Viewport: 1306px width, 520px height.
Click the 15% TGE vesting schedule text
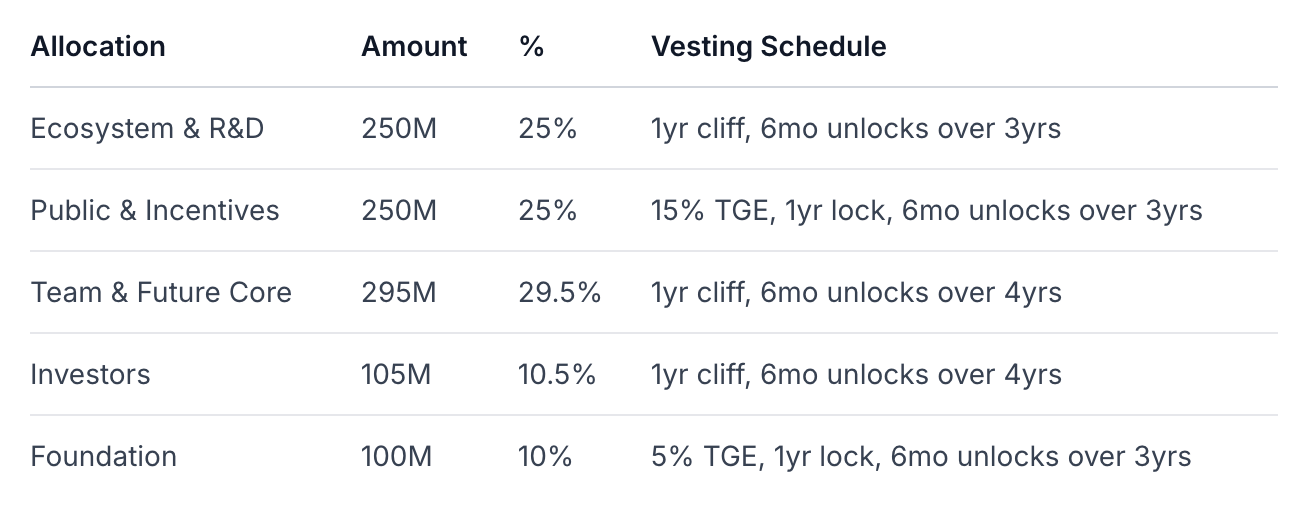(x=926, y=211)
